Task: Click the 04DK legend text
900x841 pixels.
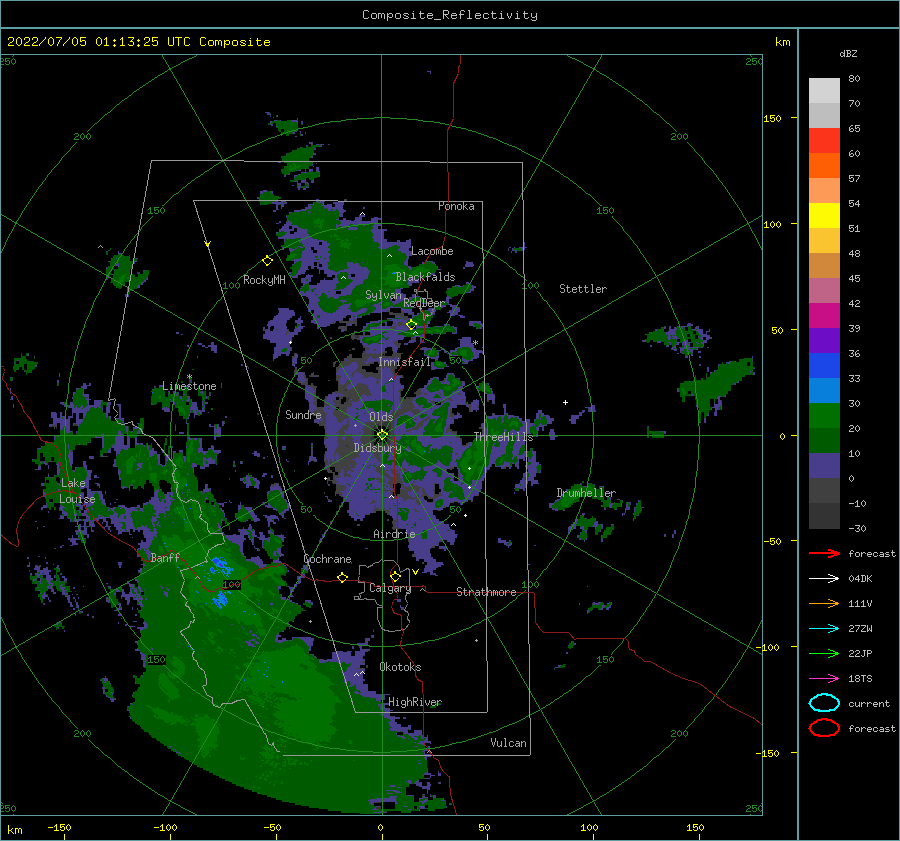Action: tap(860, 579)
